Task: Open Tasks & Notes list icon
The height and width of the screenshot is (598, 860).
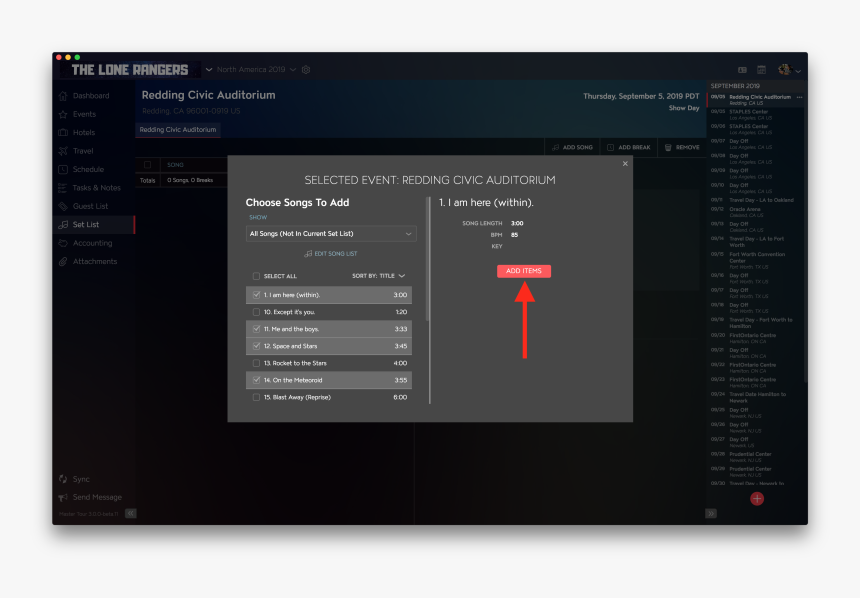Action: (63, 188)
